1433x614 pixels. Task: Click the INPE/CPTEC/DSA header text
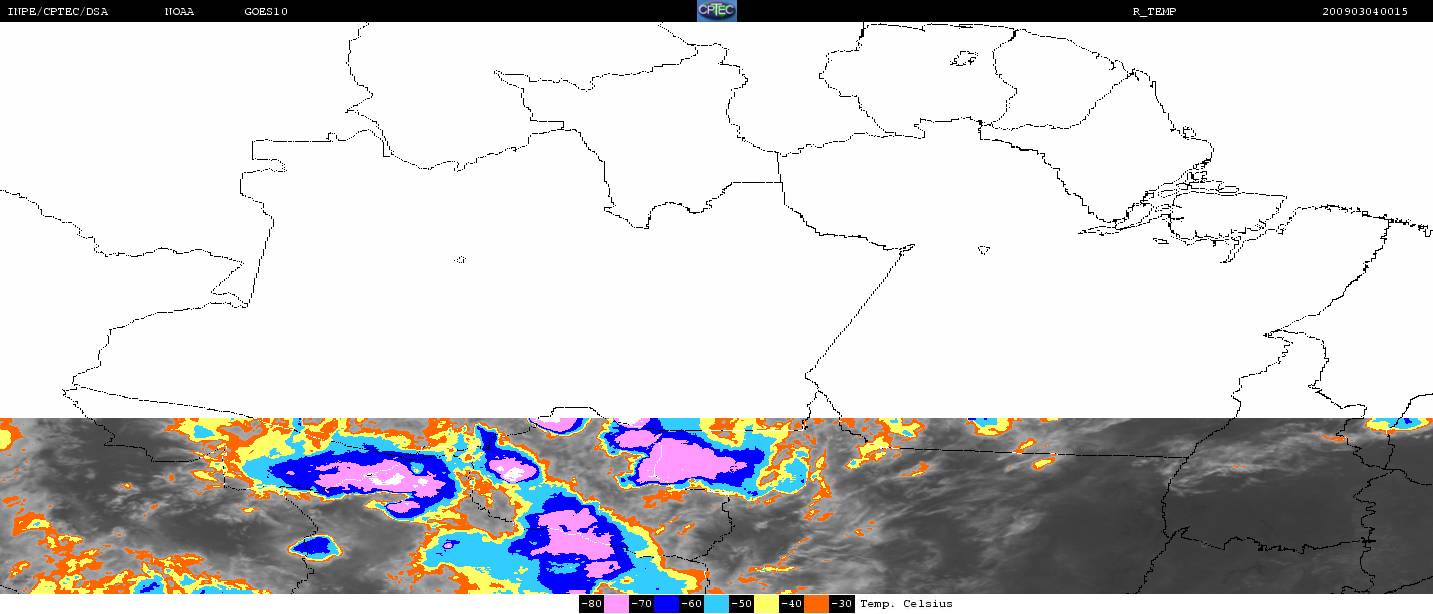57,12
